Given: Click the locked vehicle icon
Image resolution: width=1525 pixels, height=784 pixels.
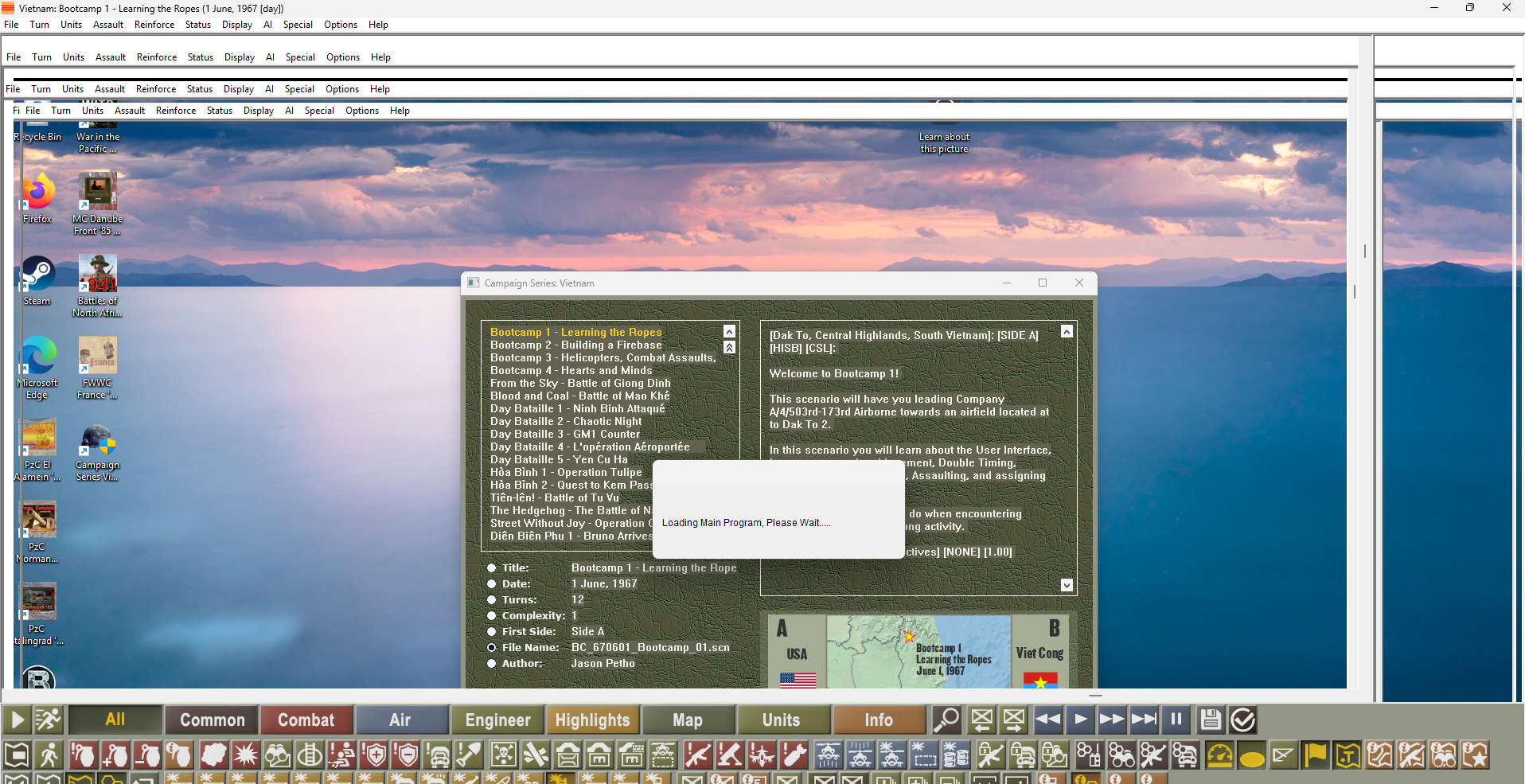Looking at the screenshot, I should [x=1022, y=755].
